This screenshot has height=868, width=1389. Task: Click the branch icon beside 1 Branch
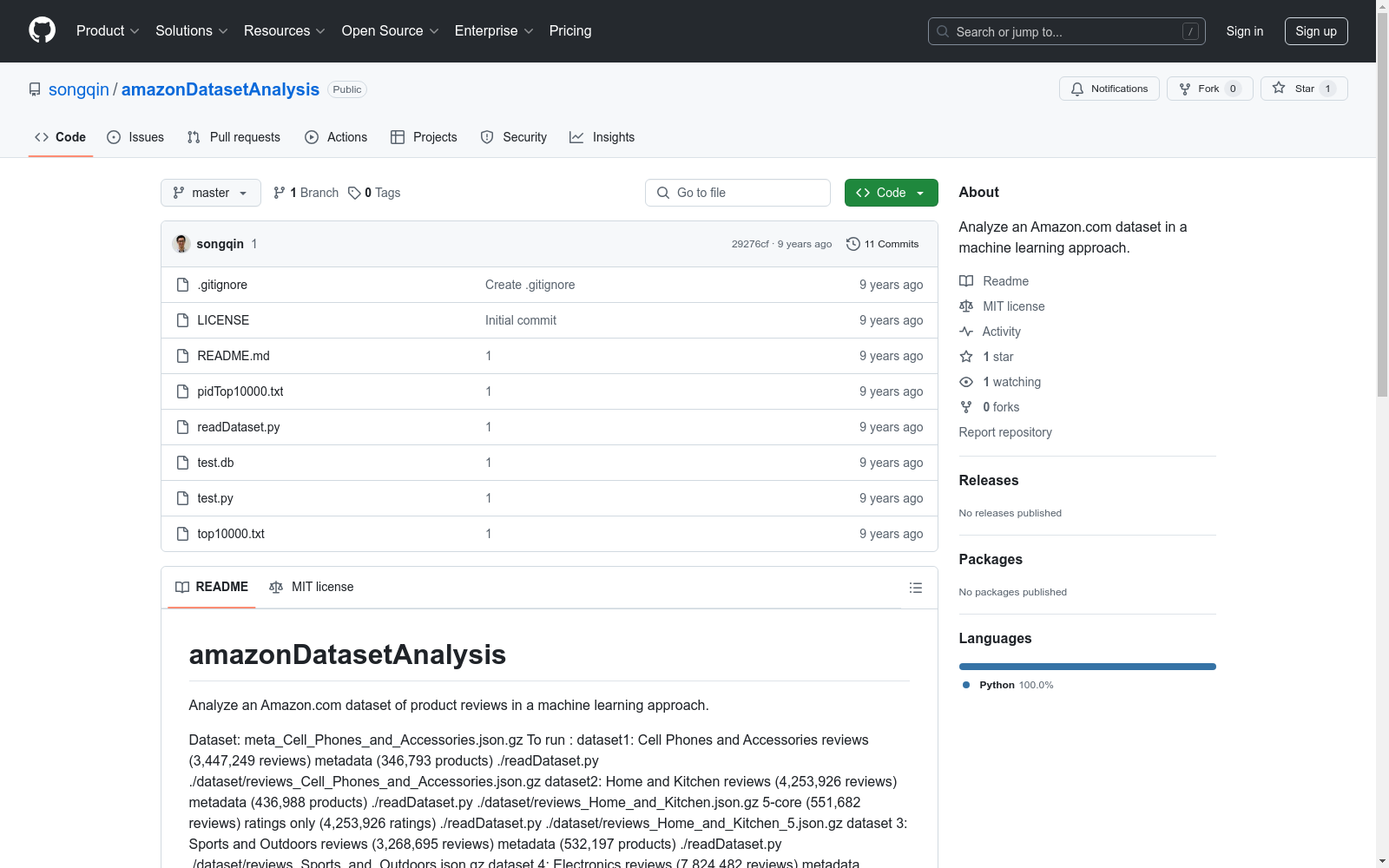click(x=280, y=193)
